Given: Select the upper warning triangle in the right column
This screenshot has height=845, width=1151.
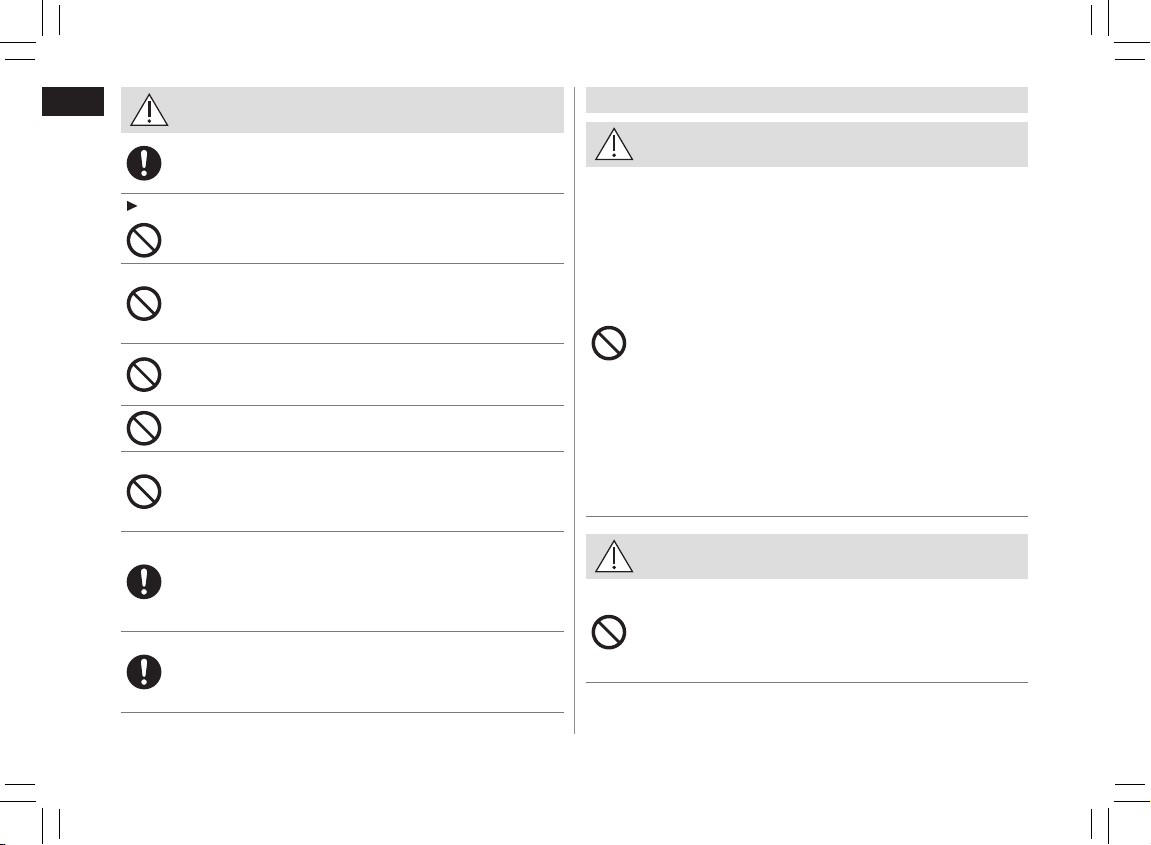Looking at the screenshot, I should (614, 144).
